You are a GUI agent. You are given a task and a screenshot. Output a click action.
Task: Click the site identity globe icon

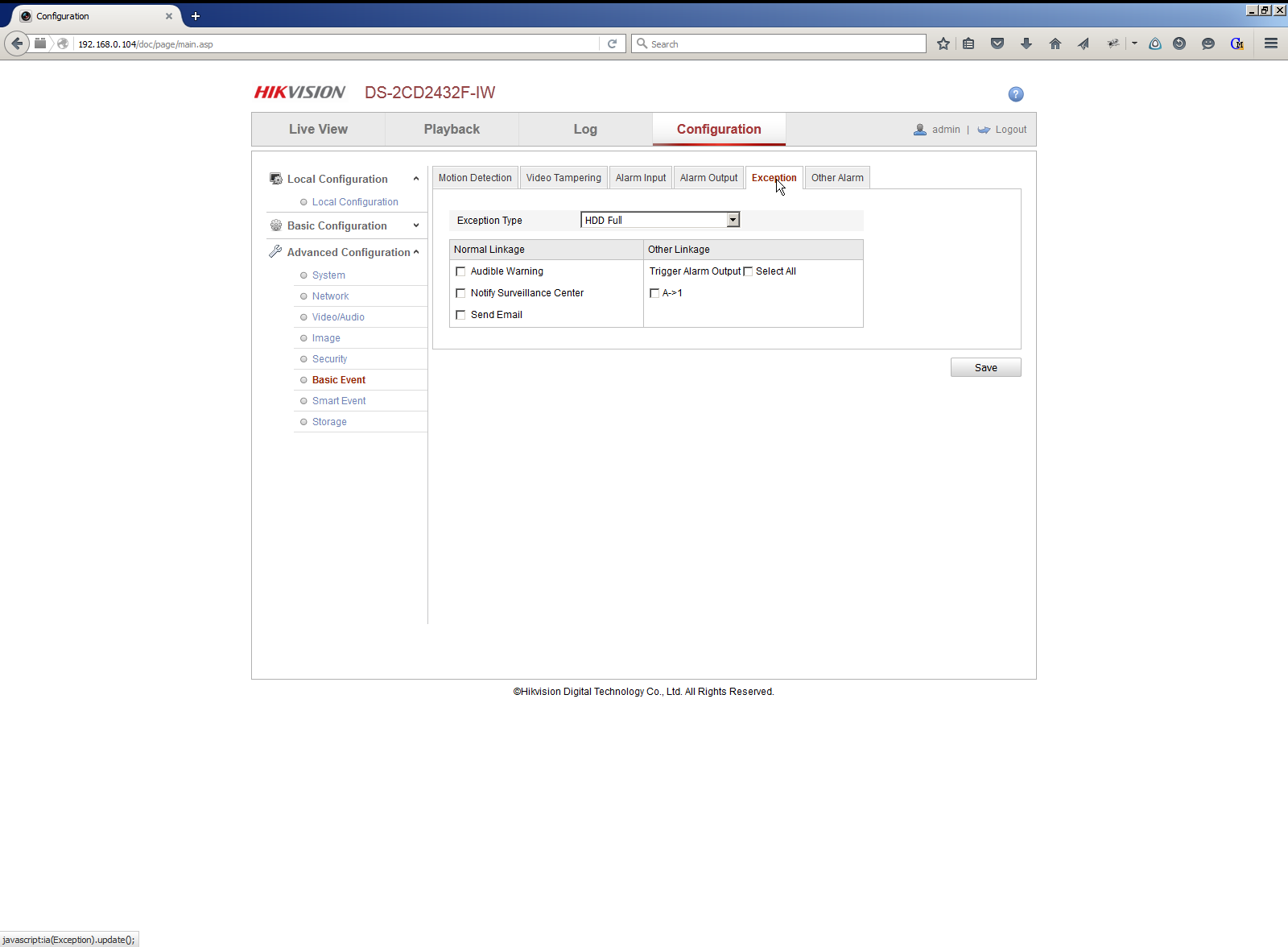(63, 43)
